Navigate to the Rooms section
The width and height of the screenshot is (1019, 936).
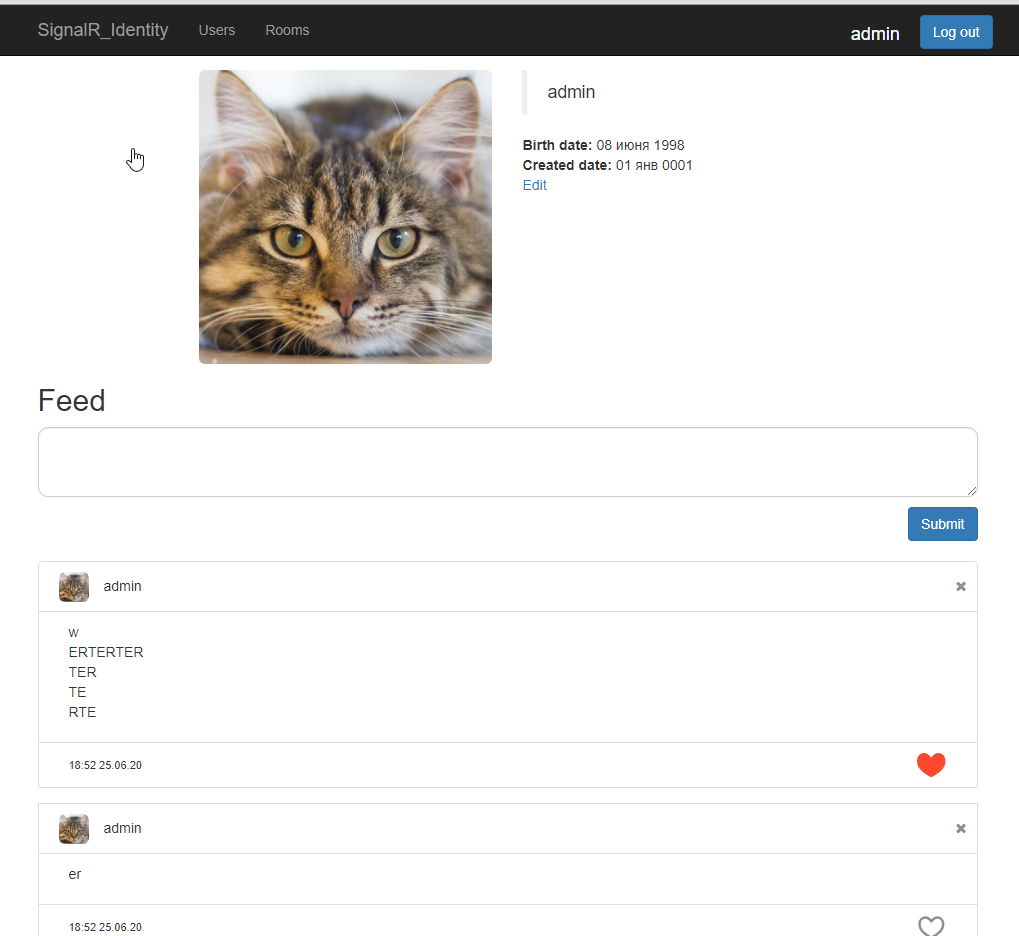(x=287, y=29)
